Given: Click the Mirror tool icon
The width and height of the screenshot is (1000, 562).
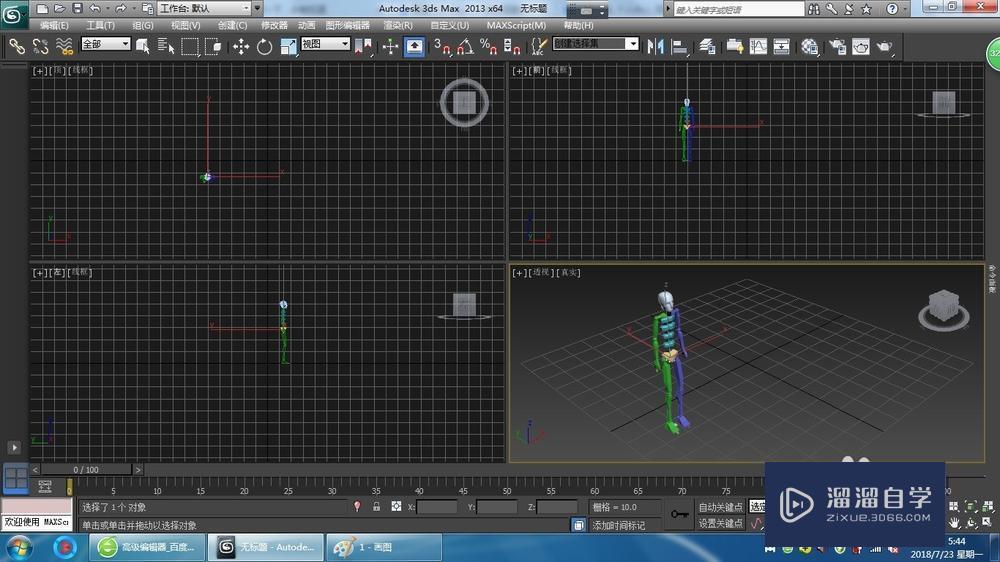Looking at the screenshot, I should point(655,47).
